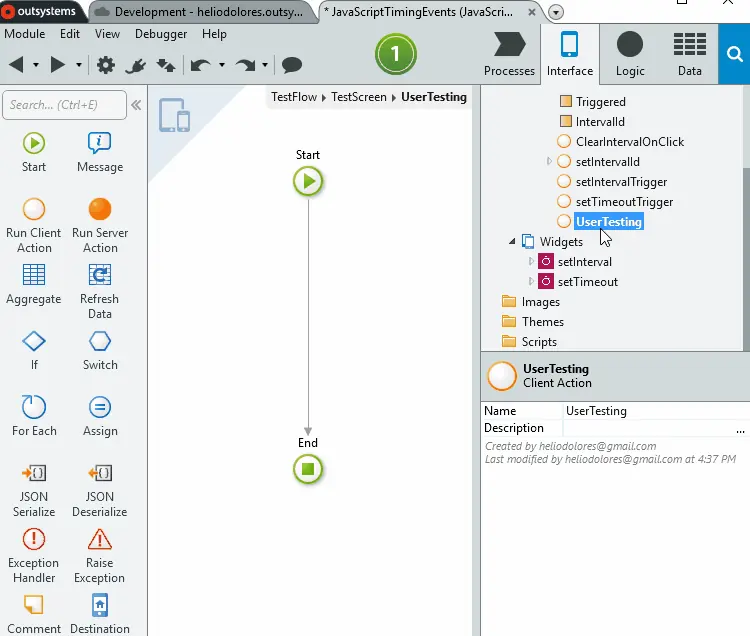Open forward history dropdown arrow
The width and height of the screenshot is (750, 636).
click(79, 65)
